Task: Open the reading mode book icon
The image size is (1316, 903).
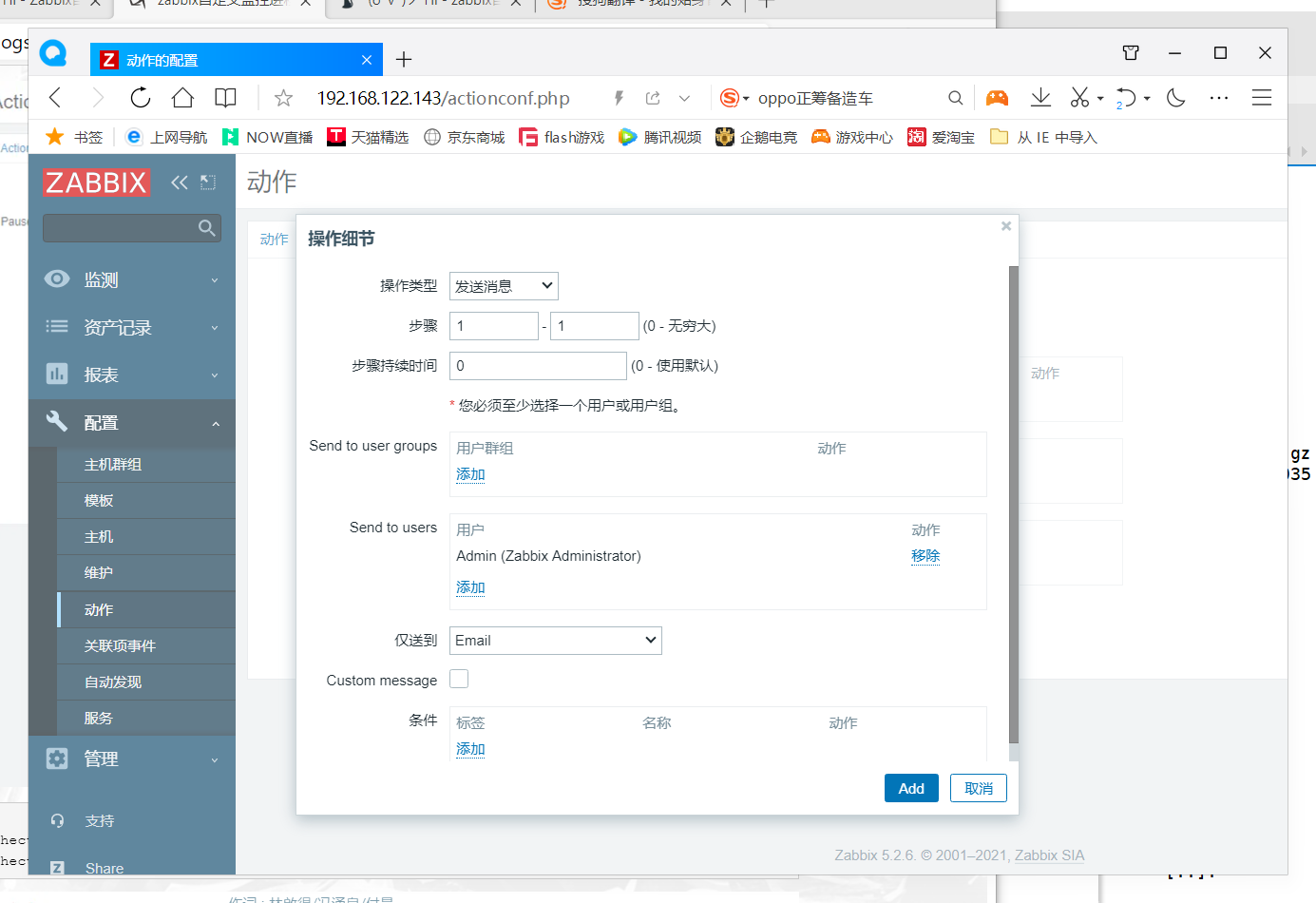Action: click(x=225, y=98)
